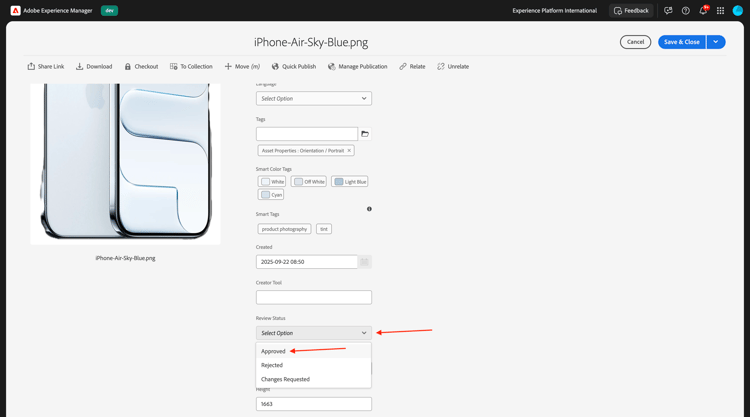Remove the Orientation / Portrait tag
Screen dimensions: 750x417
point(349,151)
